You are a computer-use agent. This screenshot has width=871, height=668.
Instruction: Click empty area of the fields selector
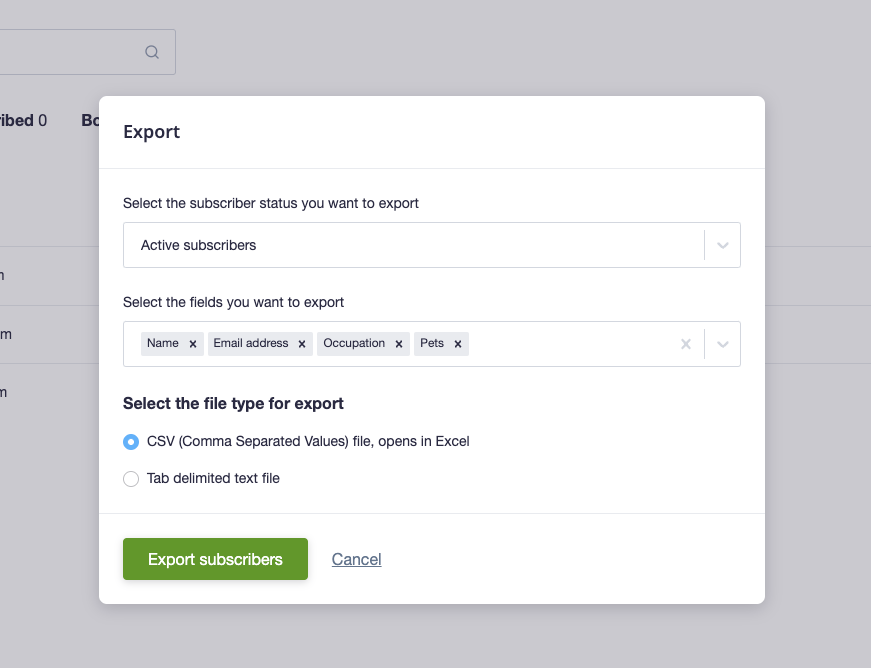pos(570,344)
